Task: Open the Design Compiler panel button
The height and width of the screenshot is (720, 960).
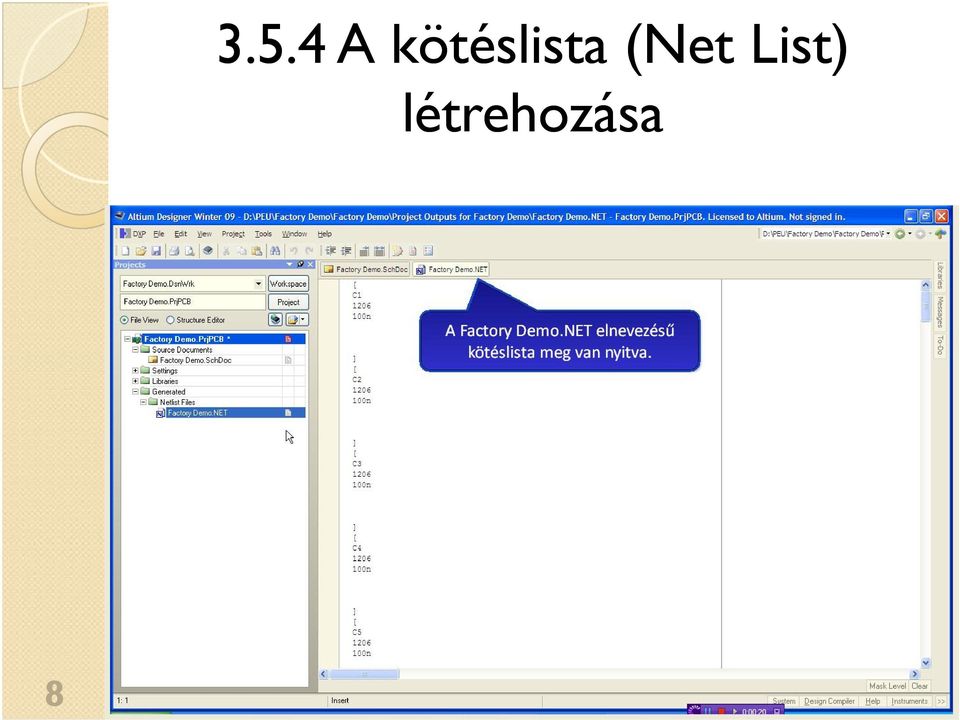Action: coord(829,701)
